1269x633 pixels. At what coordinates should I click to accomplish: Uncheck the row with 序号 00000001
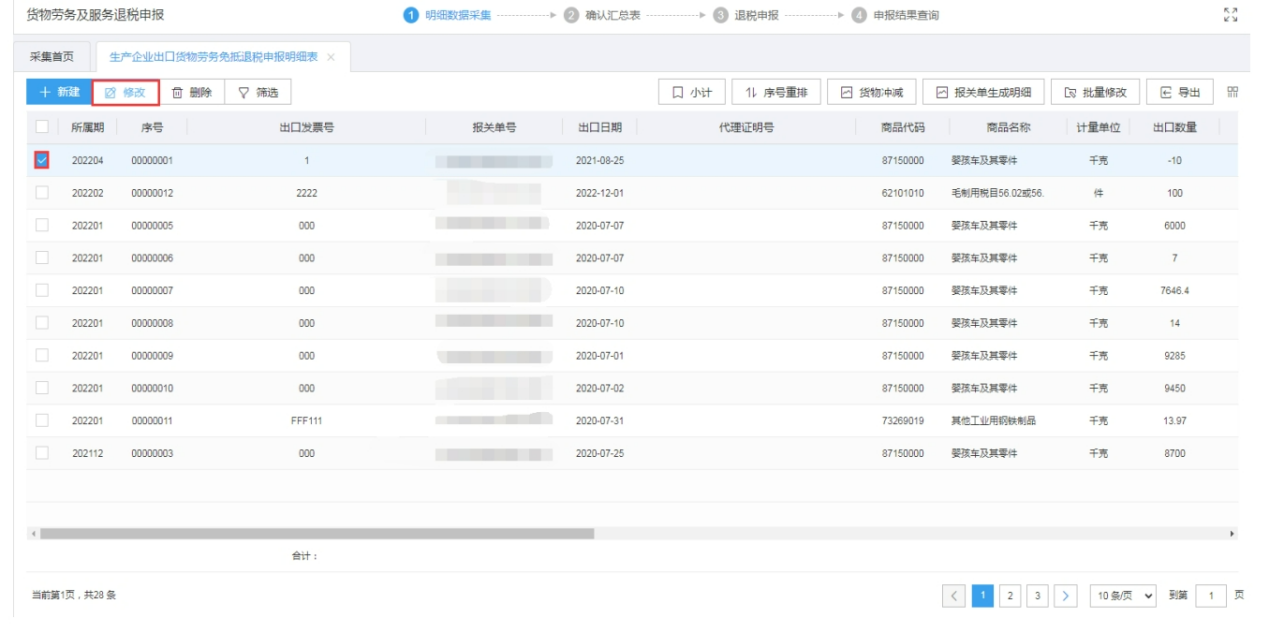coord(42,160)
